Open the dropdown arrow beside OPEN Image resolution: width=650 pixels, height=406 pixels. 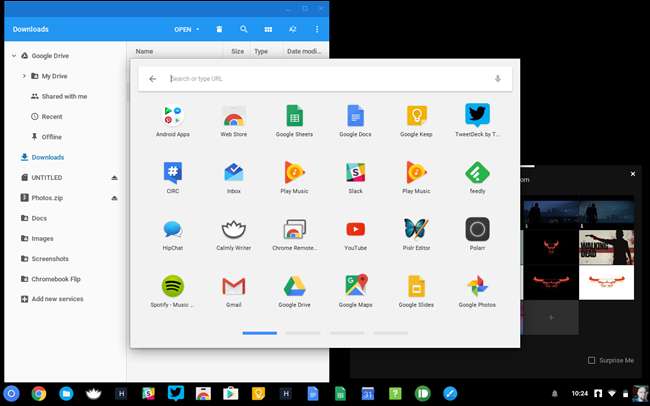(198, 29)
